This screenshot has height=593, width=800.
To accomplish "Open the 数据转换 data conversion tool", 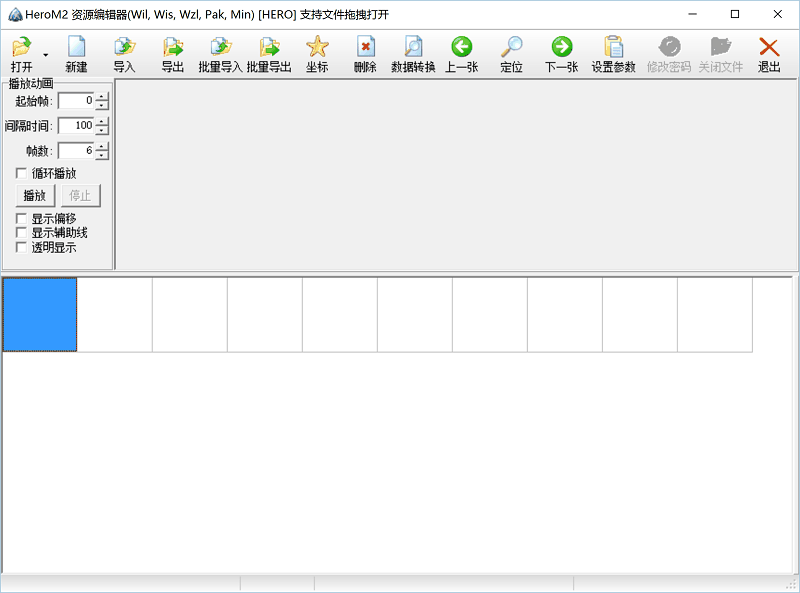I will (x=413, y=48).
